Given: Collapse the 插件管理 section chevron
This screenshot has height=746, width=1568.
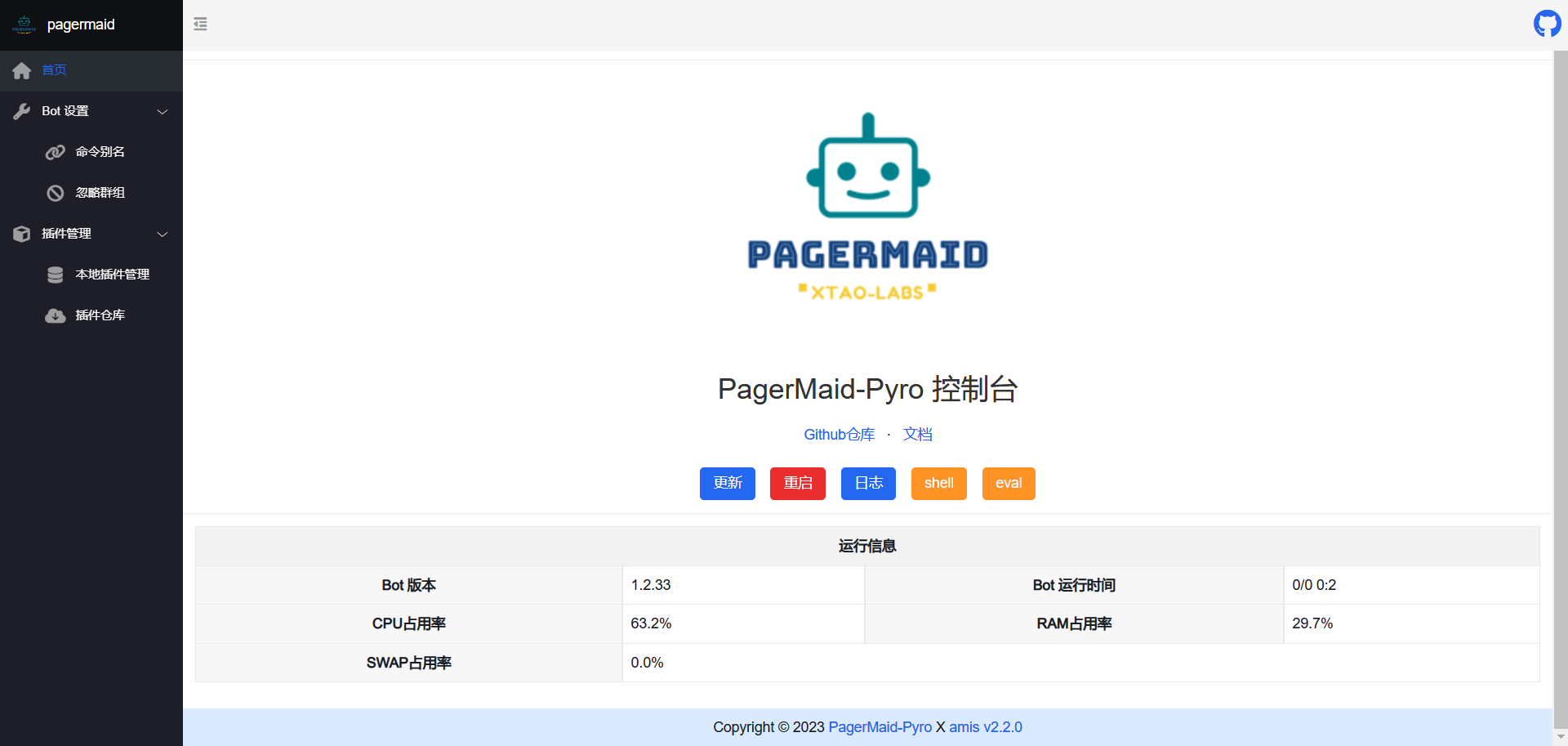Looking at the screenshot, I should [x=163, y=234].
